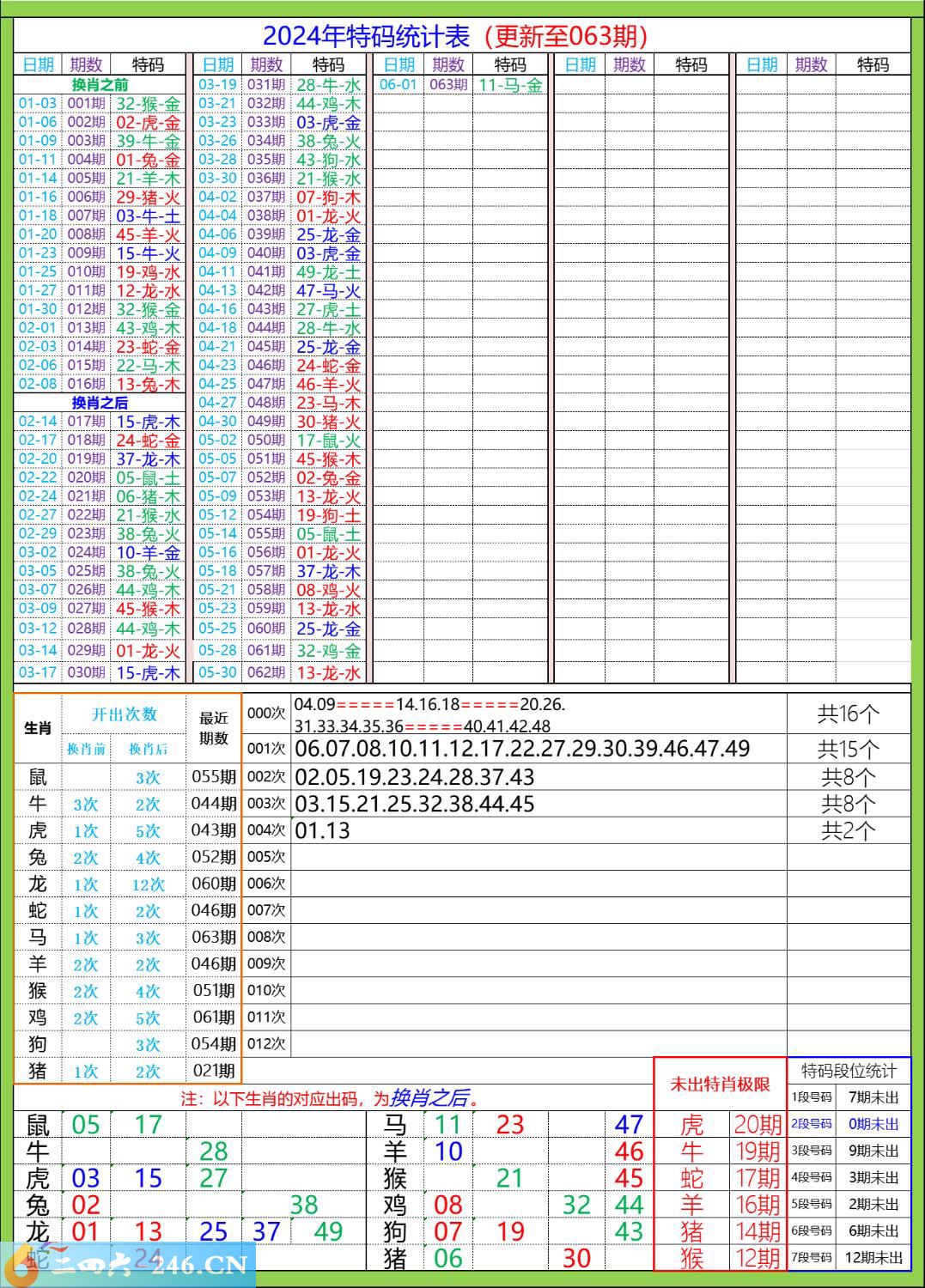Click the 未出特肖极限 box header
The image size is (925, 1288).
point(720,1084)
